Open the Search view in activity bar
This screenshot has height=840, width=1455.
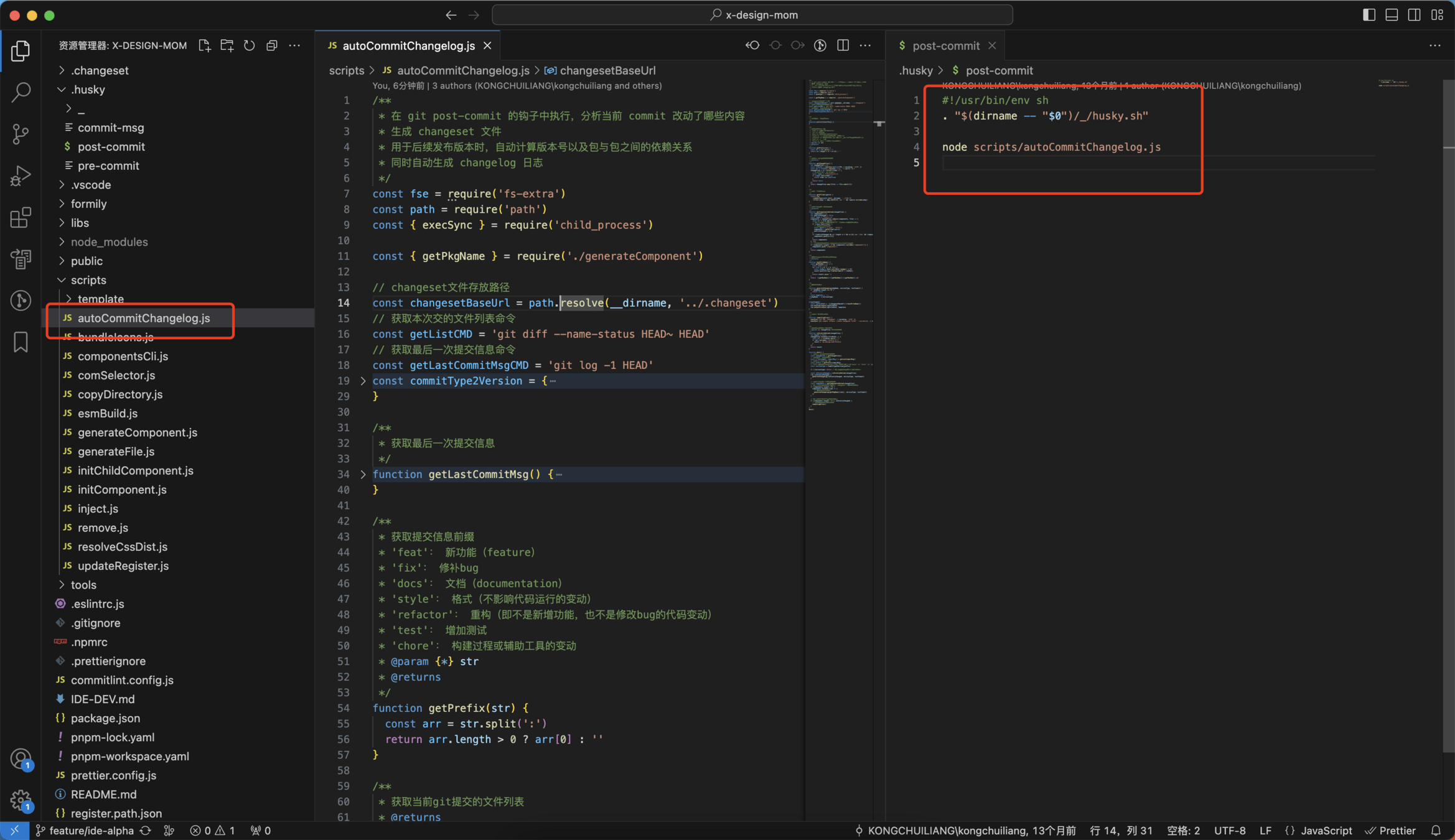[x=21, y=92]
